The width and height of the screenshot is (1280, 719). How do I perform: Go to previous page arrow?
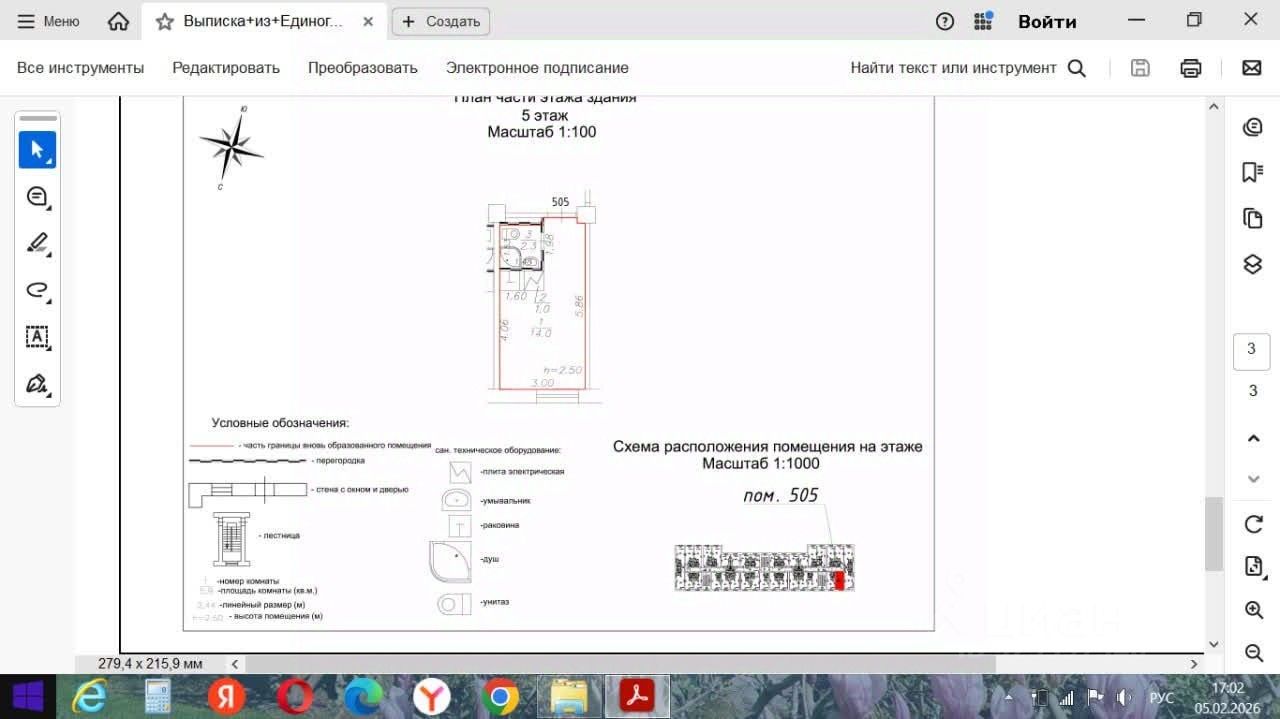click(1253, 438)
